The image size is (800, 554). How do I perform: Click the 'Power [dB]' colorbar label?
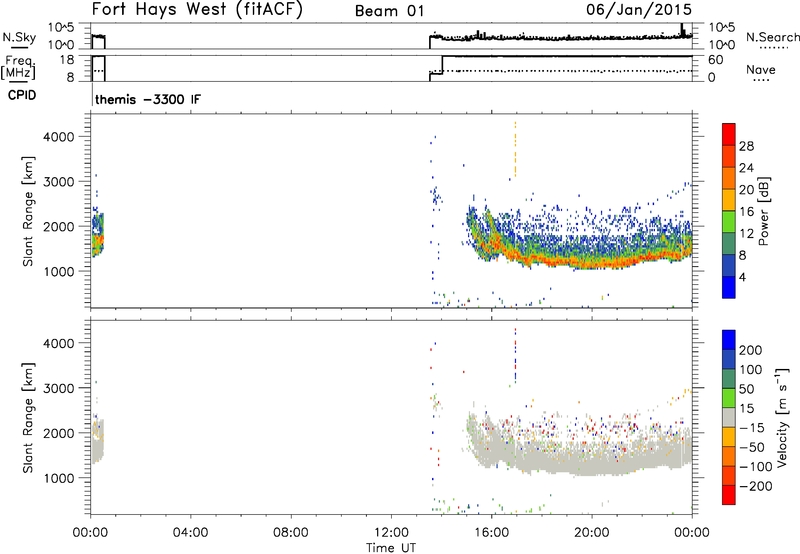pos(764,211)
